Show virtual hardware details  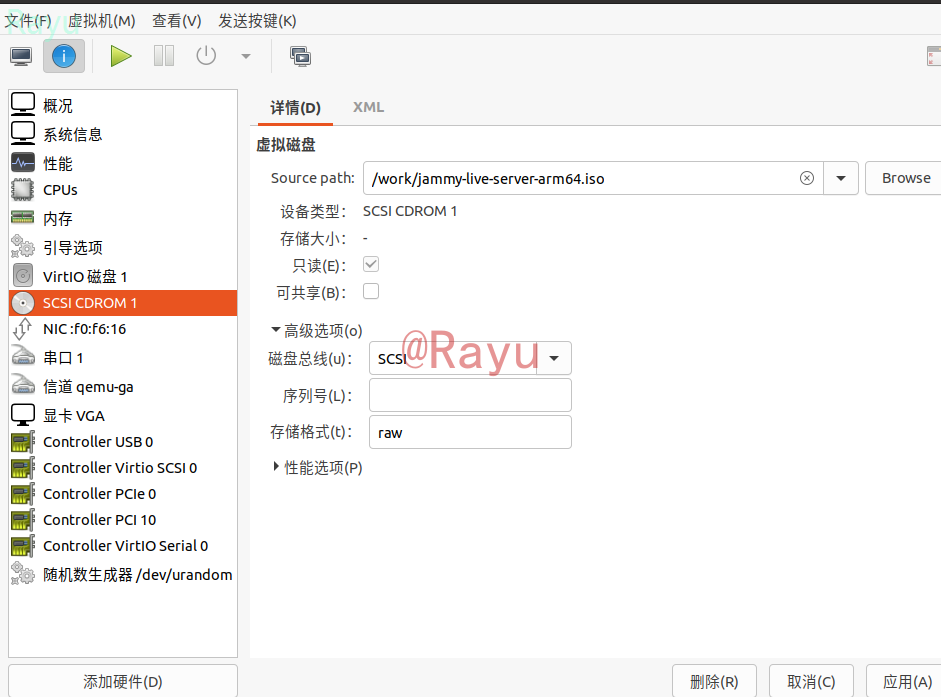[64, 56]
